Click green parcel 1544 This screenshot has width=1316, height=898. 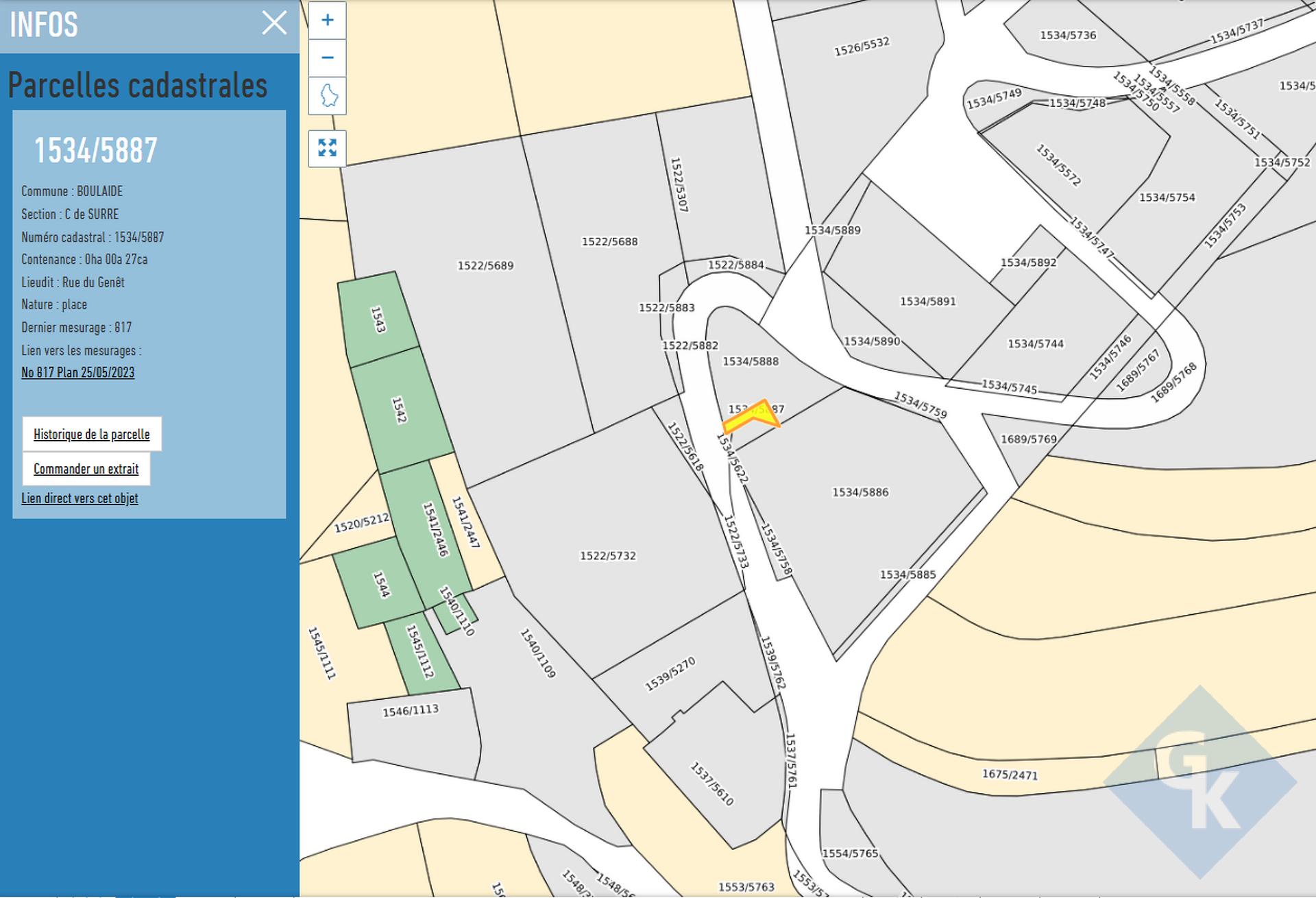[378, 584]
